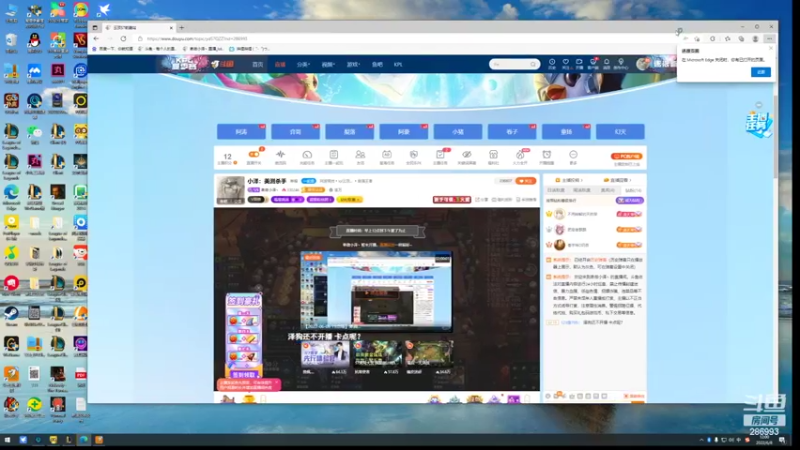The image size is (800, 450).
Task: Close the Edge restore pages popup
Action: pos(770,48)
